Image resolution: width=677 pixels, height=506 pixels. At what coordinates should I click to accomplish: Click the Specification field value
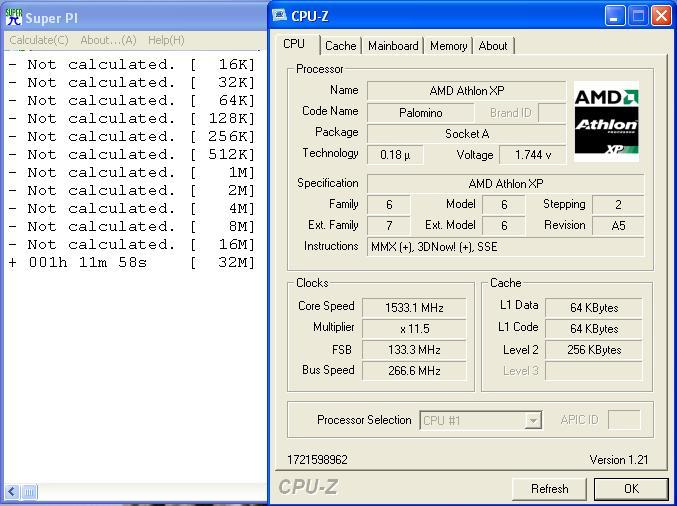506,184
